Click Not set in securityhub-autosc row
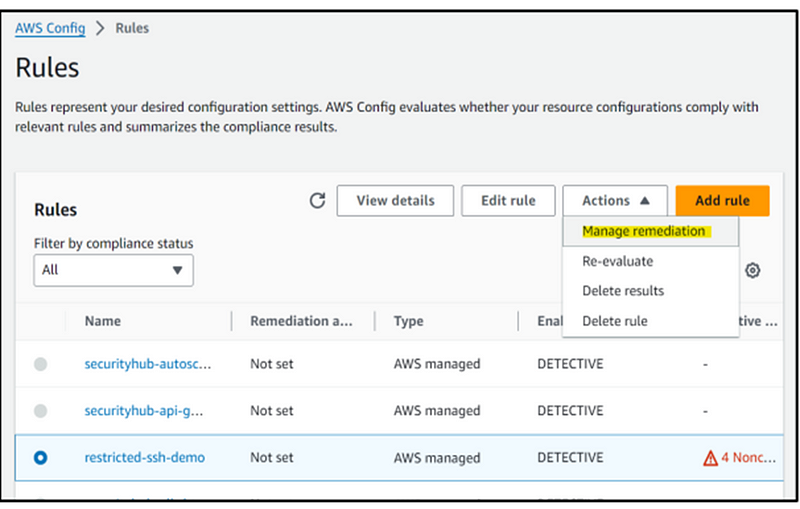Screen dimensions: 800x509 pyautogui.click(x=271, y=364)
